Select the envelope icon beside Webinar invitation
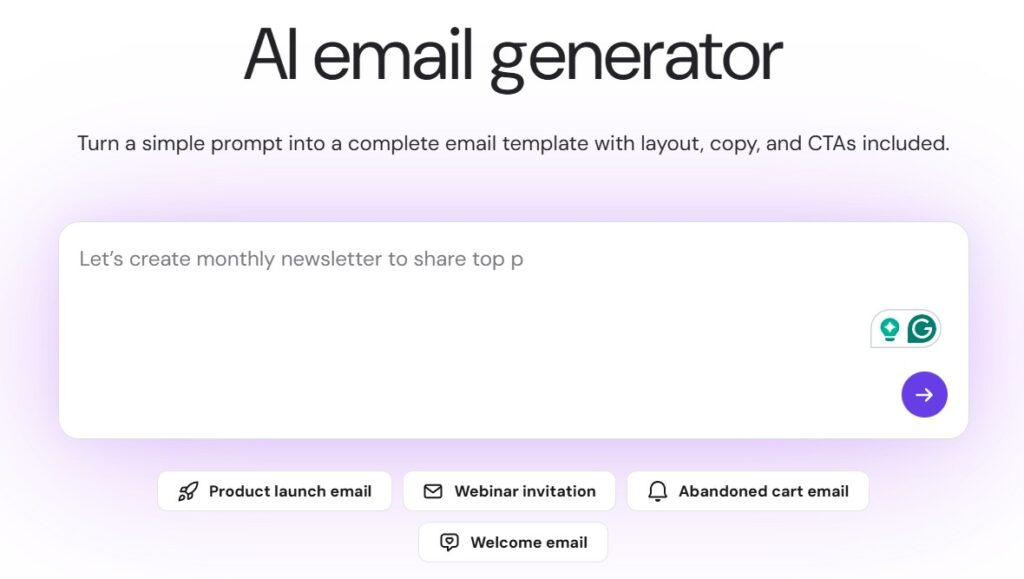This screenshot has width=1024, height=579. pos(433,490)
